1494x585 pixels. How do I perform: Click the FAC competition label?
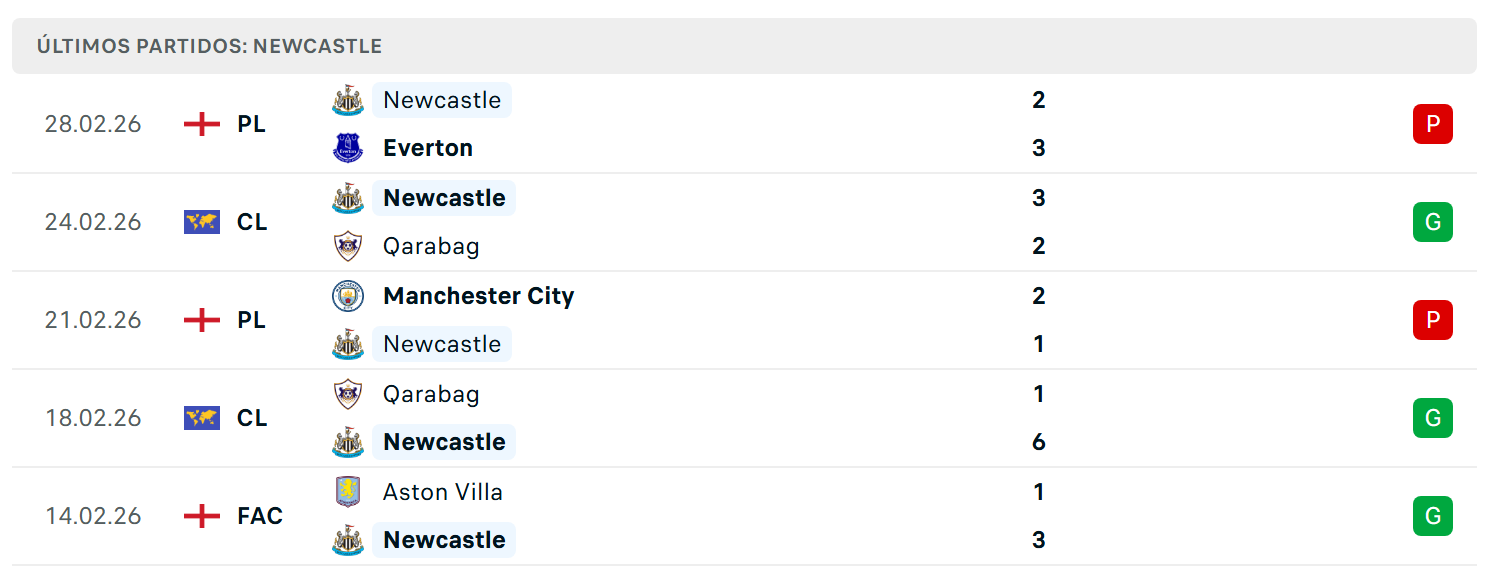pos(260,516)
